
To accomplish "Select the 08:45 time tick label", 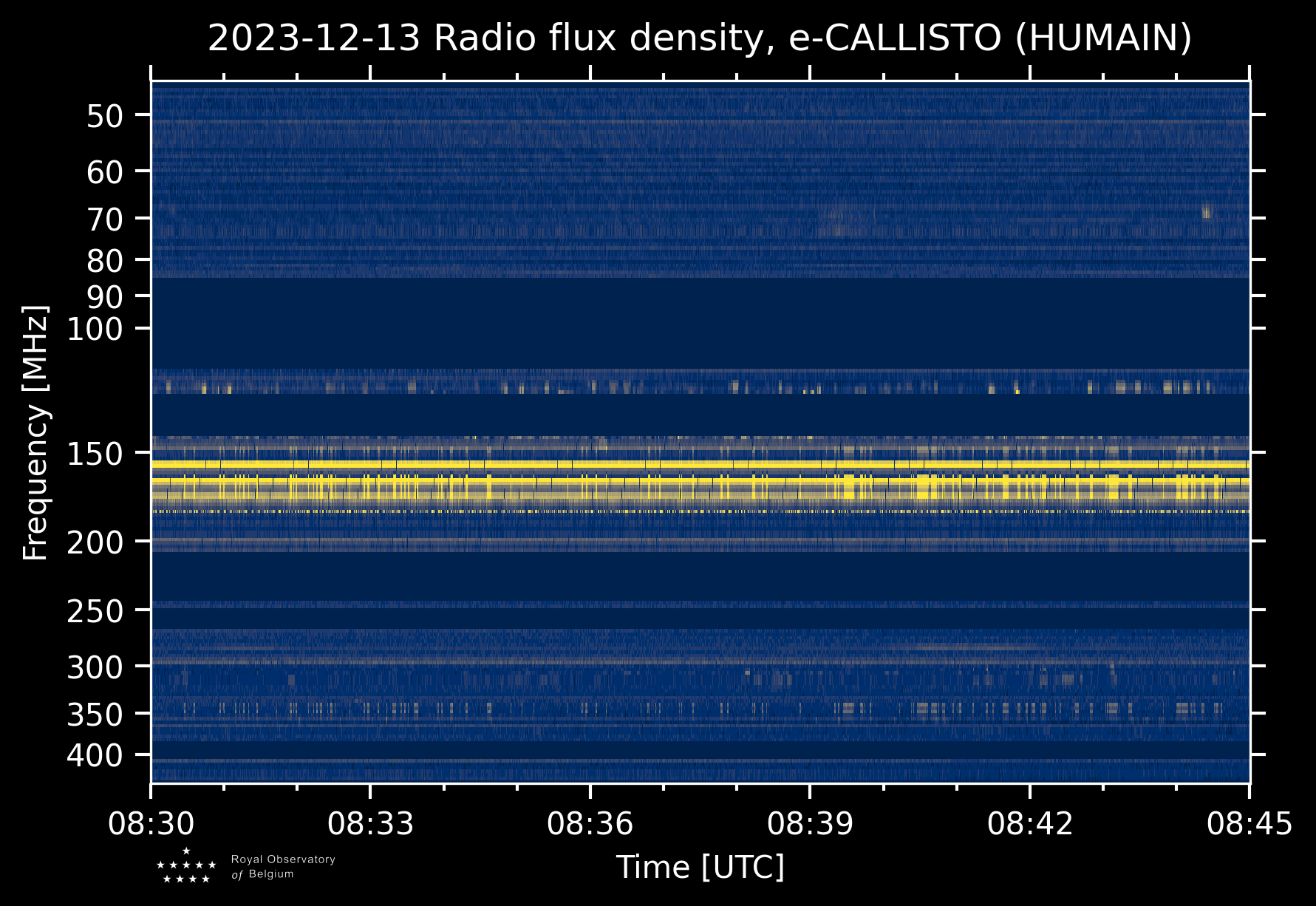I will (x=1249, y=823).
